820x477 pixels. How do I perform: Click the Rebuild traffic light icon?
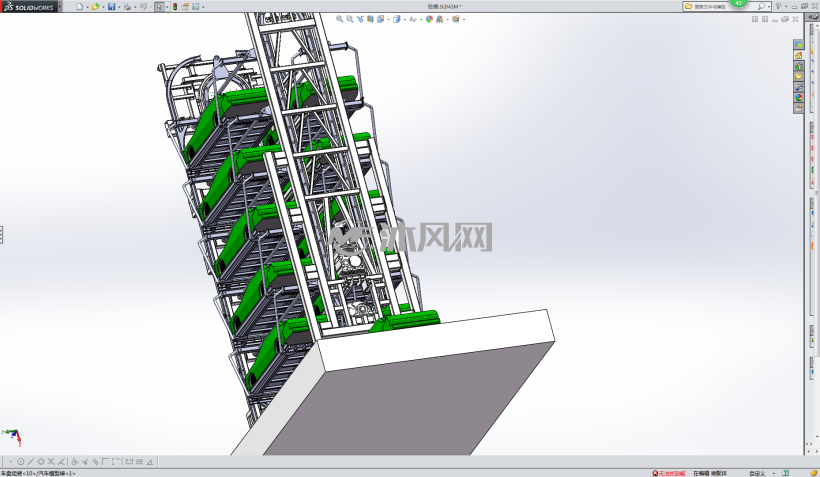coord(175,6)
